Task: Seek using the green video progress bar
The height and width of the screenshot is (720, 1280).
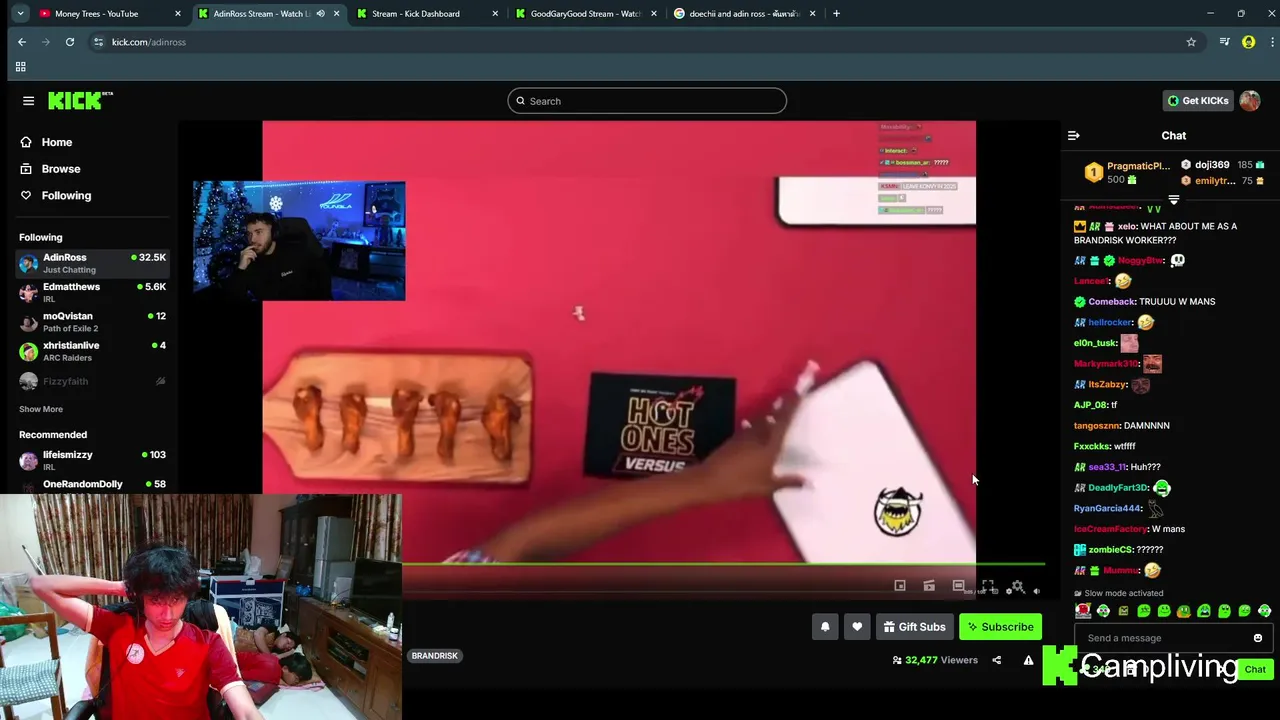Action: [723, 565]
